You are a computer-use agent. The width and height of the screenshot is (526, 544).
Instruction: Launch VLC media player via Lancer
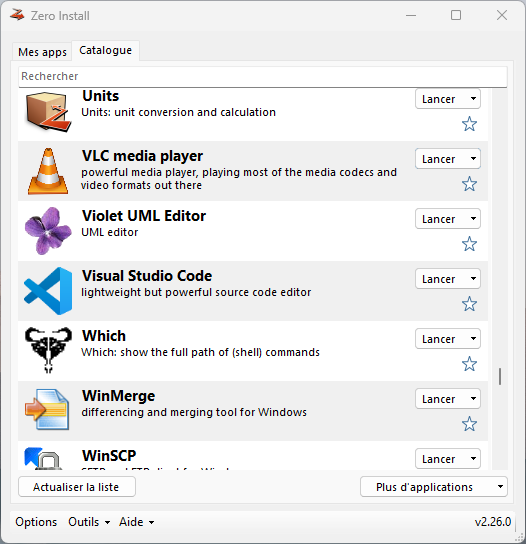(439, 159)
